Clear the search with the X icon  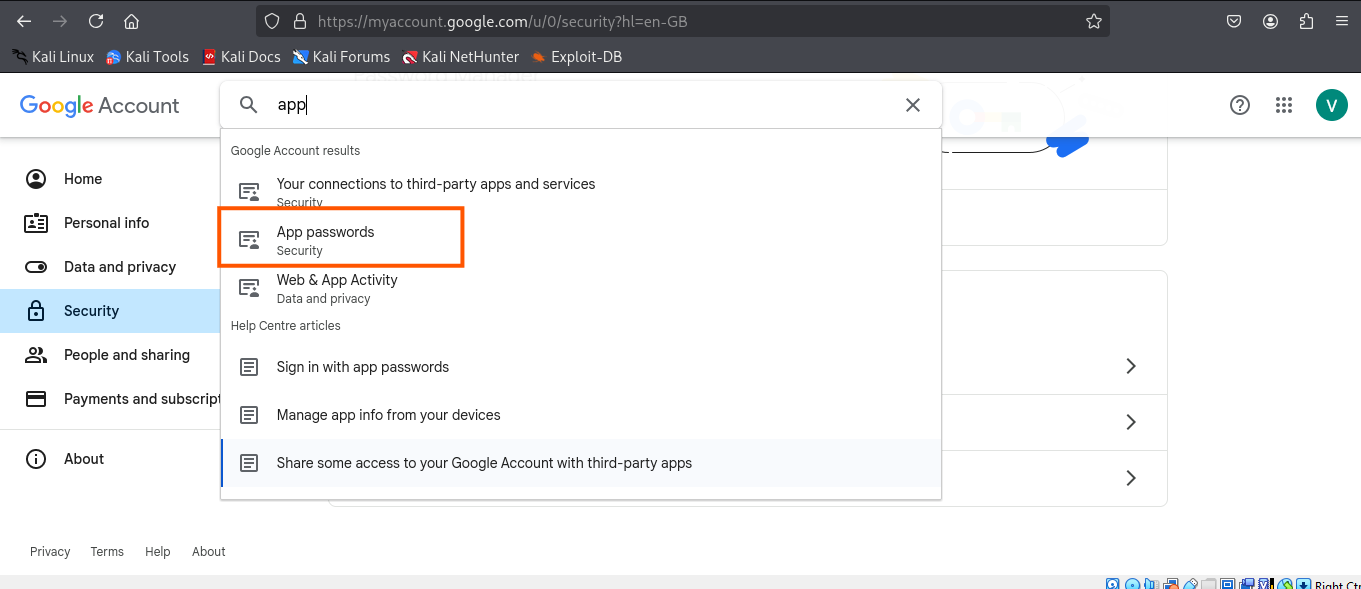pos(913,105)
